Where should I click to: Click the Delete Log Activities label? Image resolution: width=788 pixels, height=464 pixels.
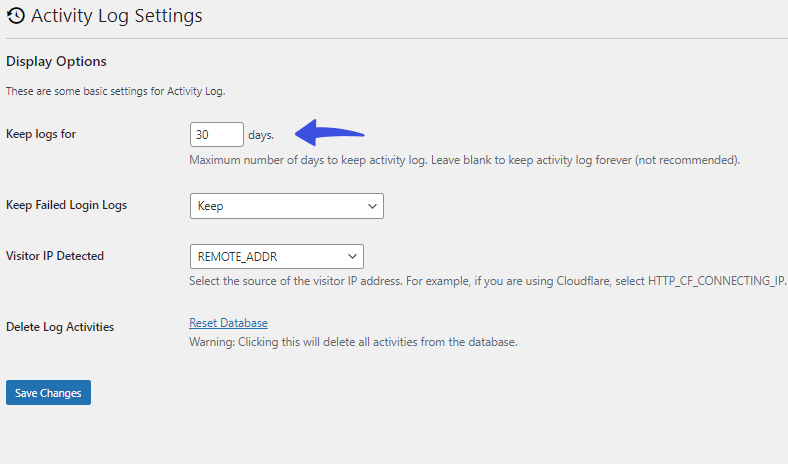tap(60, 327)
